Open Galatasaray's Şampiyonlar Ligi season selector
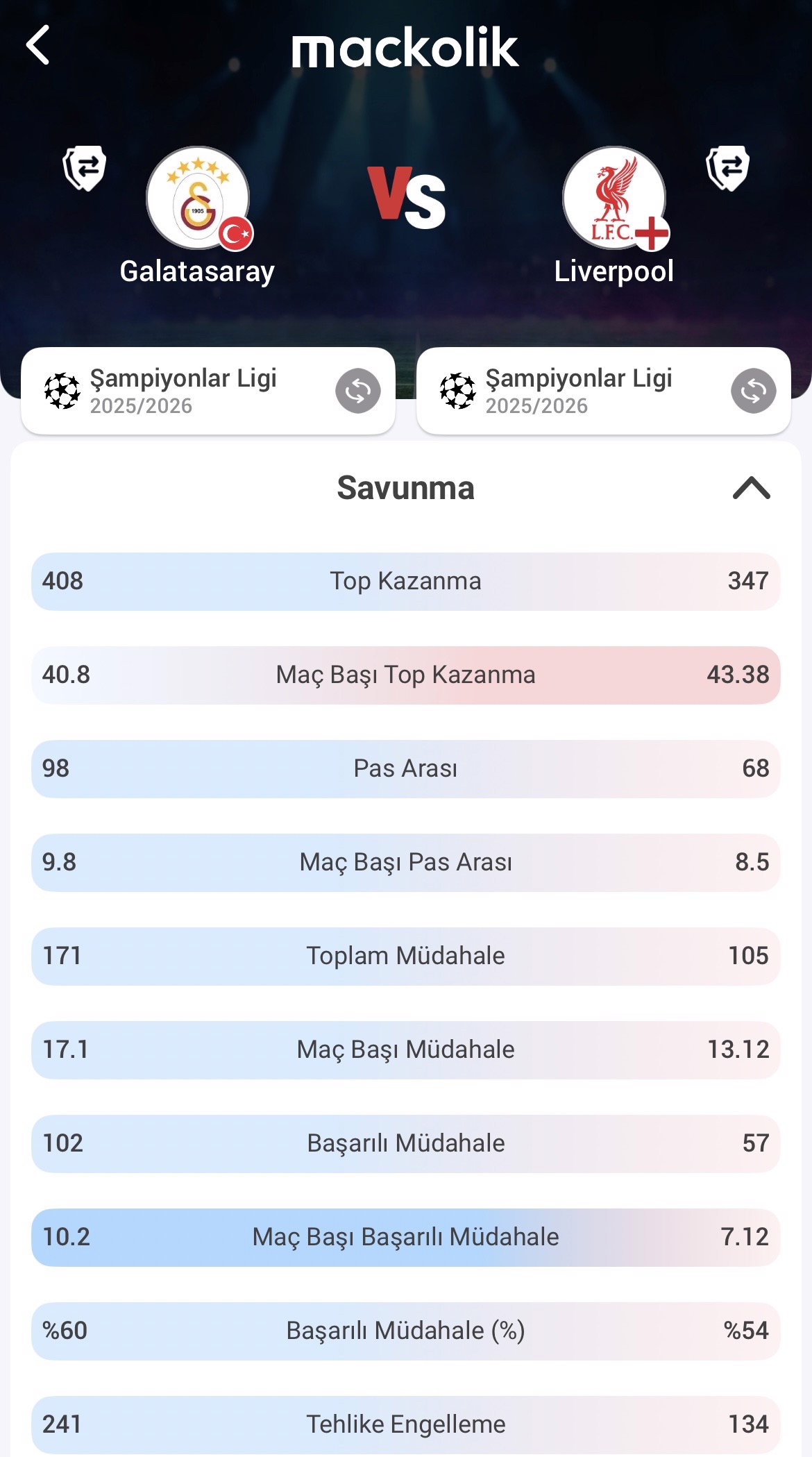 (358, 391)
